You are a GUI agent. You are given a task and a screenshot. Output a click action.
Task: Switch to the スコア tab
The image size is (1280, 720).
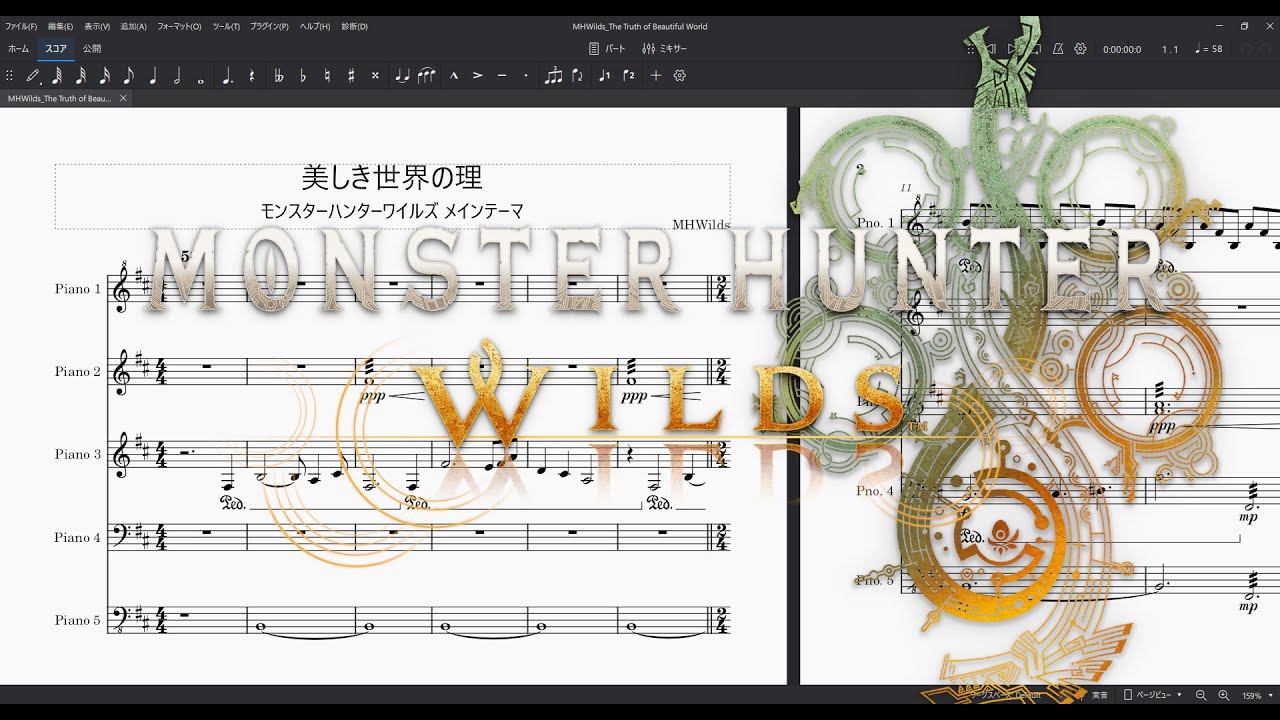pos(56,48)
